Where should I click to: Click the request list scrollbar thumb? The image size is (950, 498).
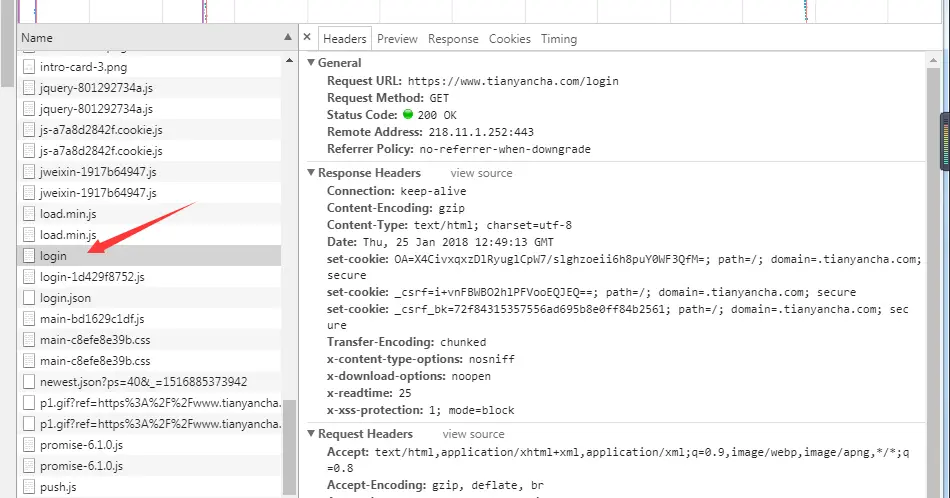point(290,447)
